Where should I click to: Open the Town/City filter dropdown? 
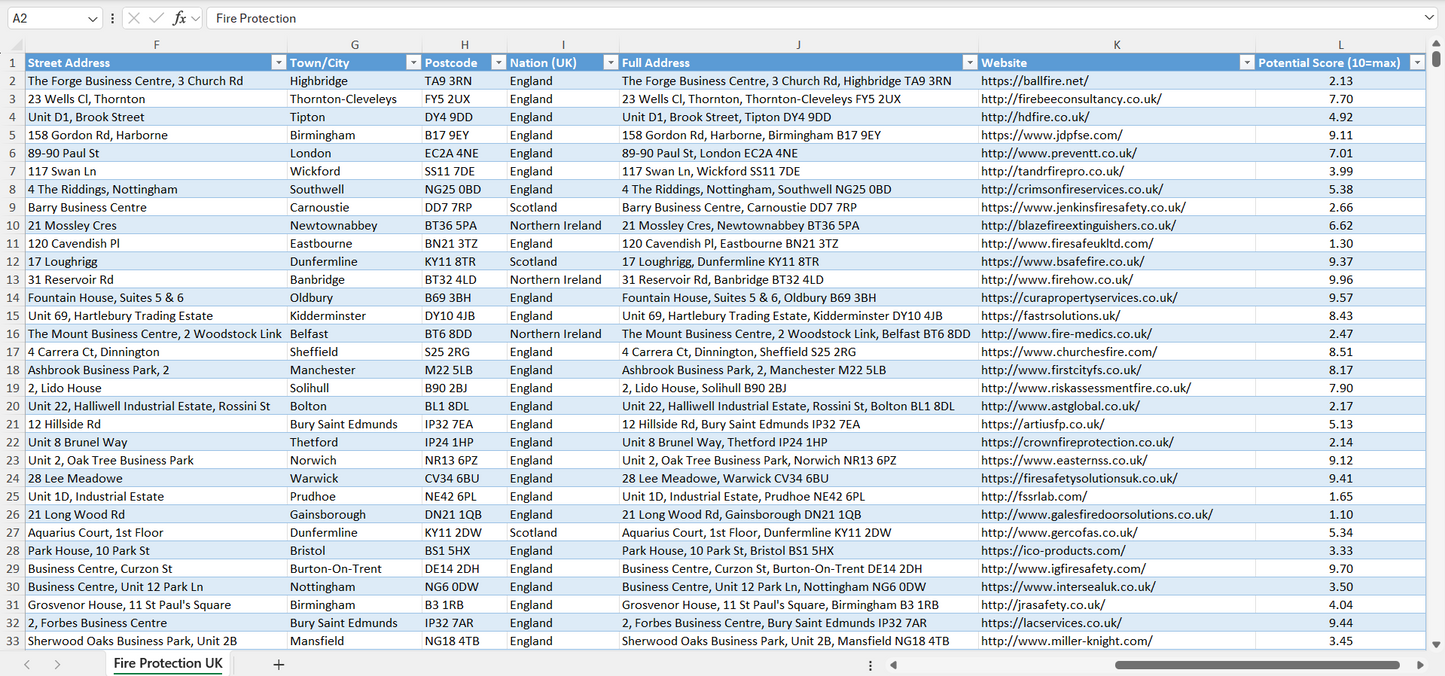(413, 62)
